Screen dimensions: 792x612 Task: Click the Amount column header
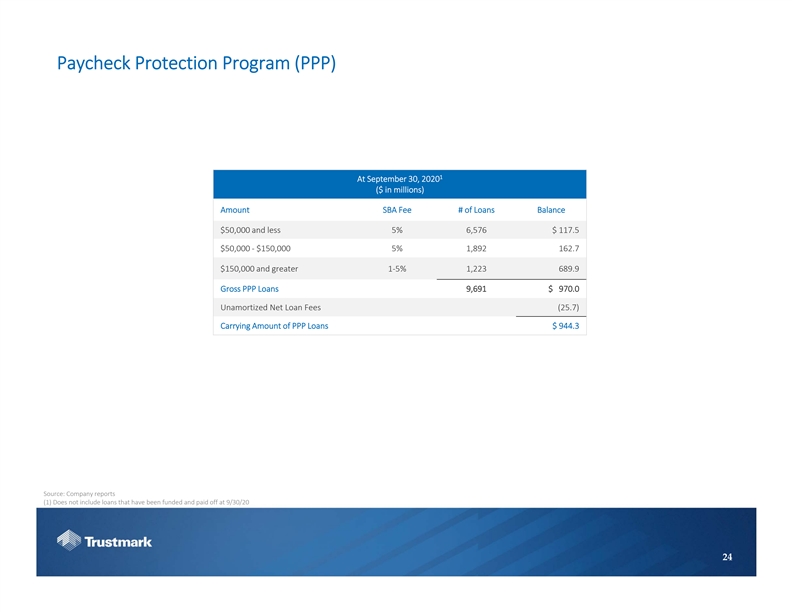point(234,210)
